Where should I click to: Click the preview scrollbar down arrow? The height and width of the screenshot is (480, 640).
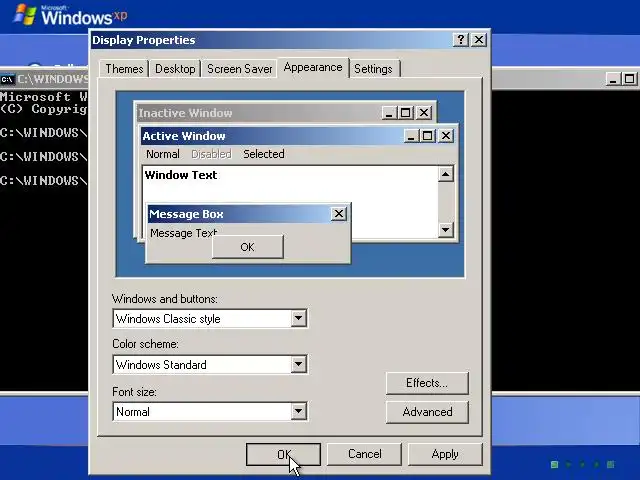coord(446,229)
